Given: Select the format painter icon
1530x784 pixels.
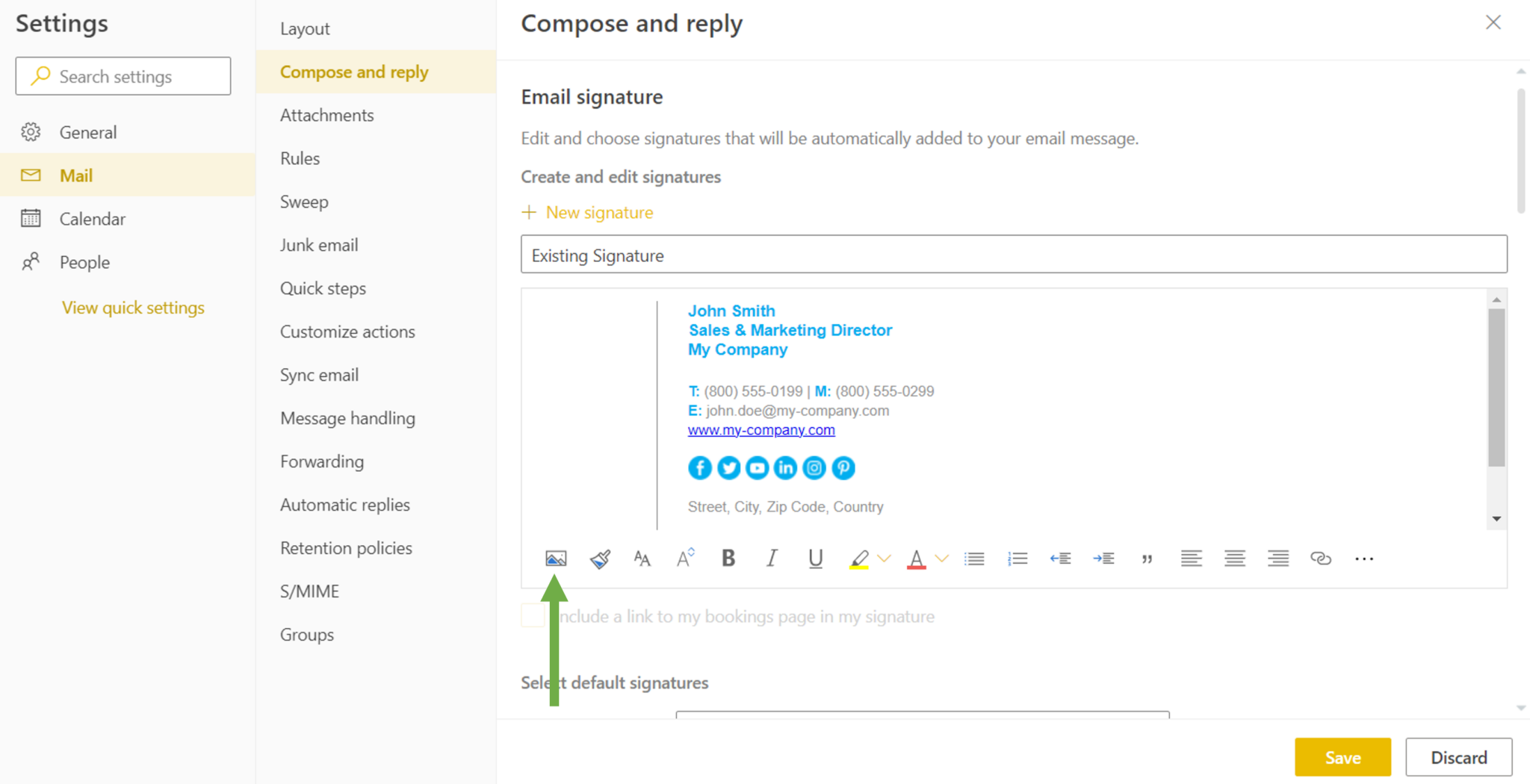Looking at the screenshot, I should click(x=600, y=559).
